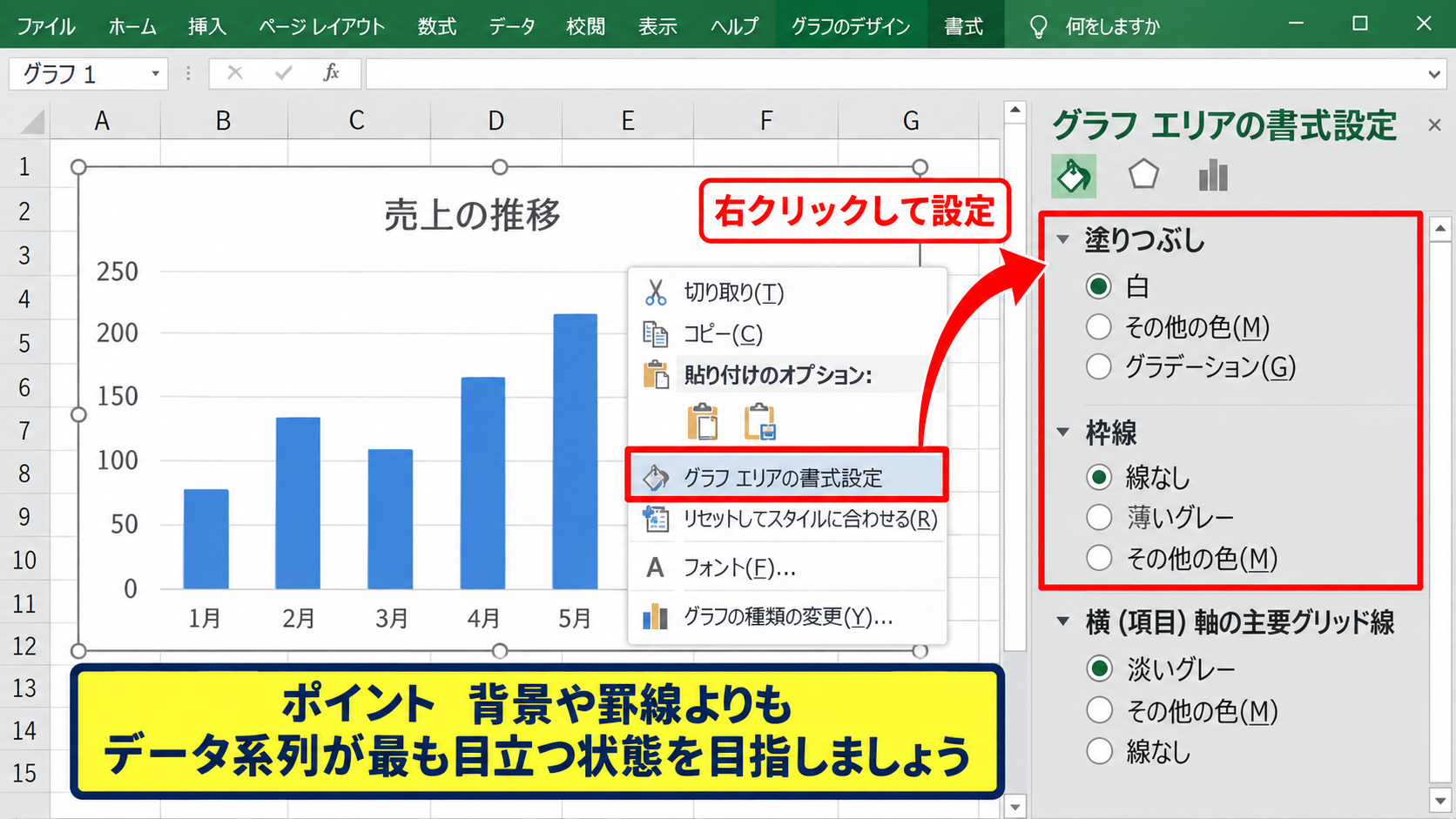
Task: Click the 5月 data bar in chart
Action: click(575, 452)
